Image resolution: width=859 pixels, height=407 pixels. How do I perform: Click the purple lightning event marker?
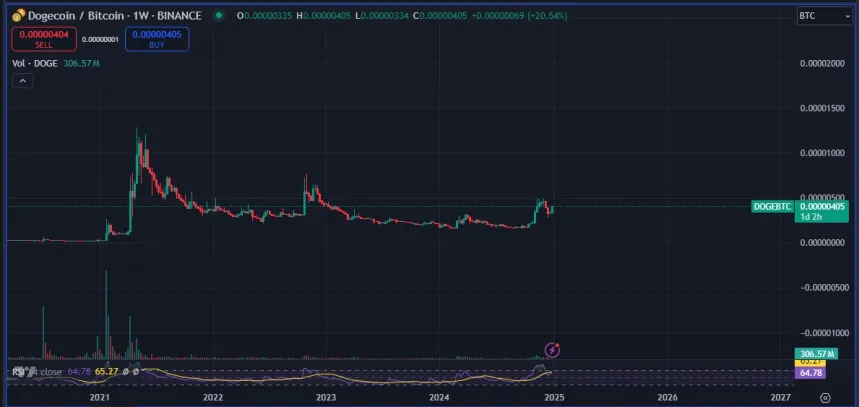click(552, 349)
